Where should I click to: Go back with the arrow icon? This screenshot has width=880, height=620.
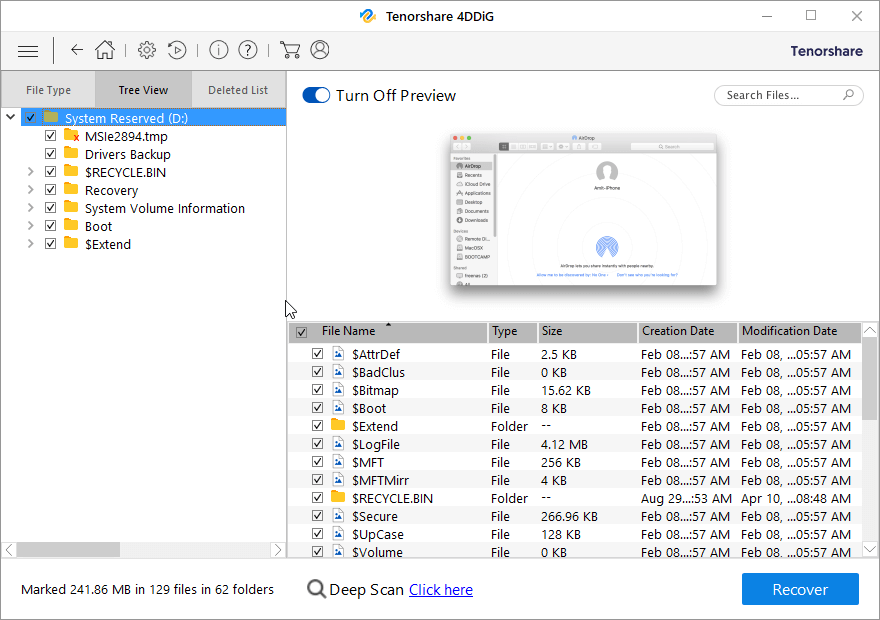point(76,50)
